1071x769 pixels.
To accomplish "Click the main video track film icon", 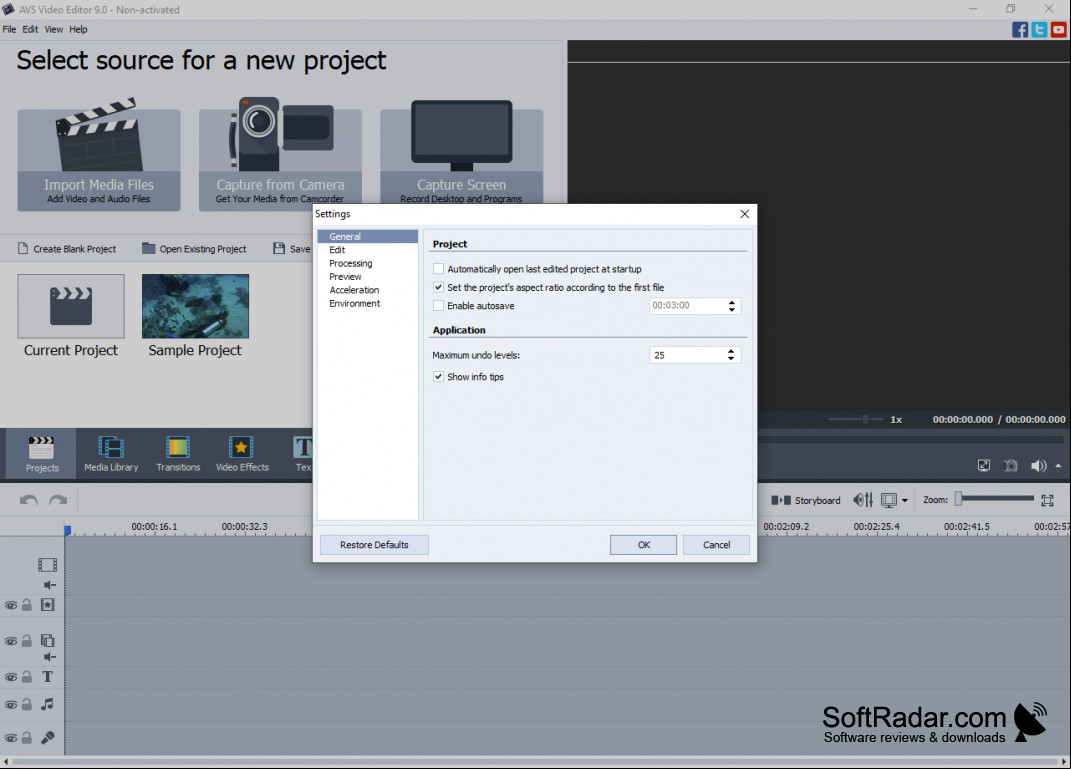I will pos(47,565).
